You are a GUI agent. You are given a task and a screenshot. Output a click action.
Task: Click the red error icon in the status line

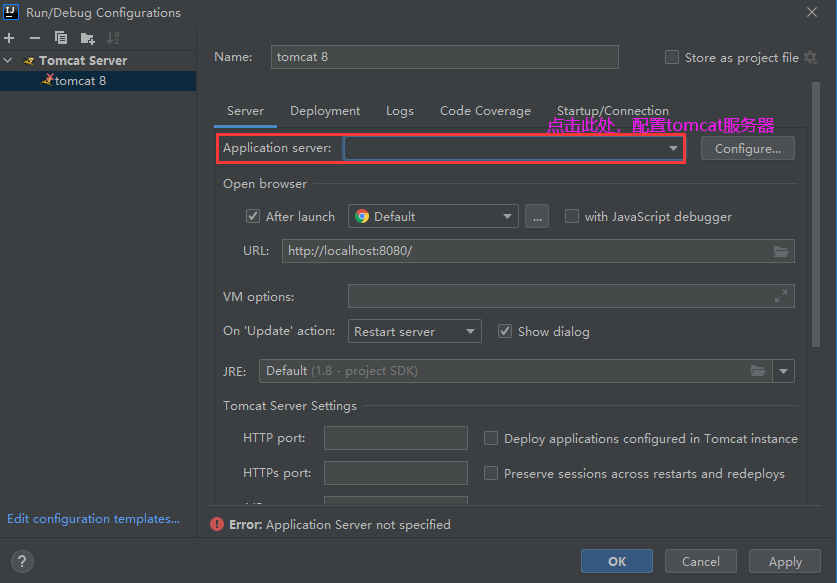click(x=217, y=524)
